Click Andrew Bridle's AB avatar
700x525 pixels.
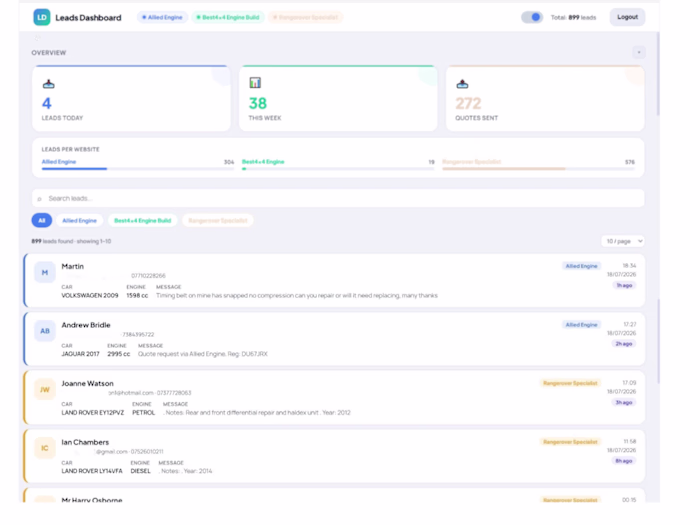pos(45,331)
